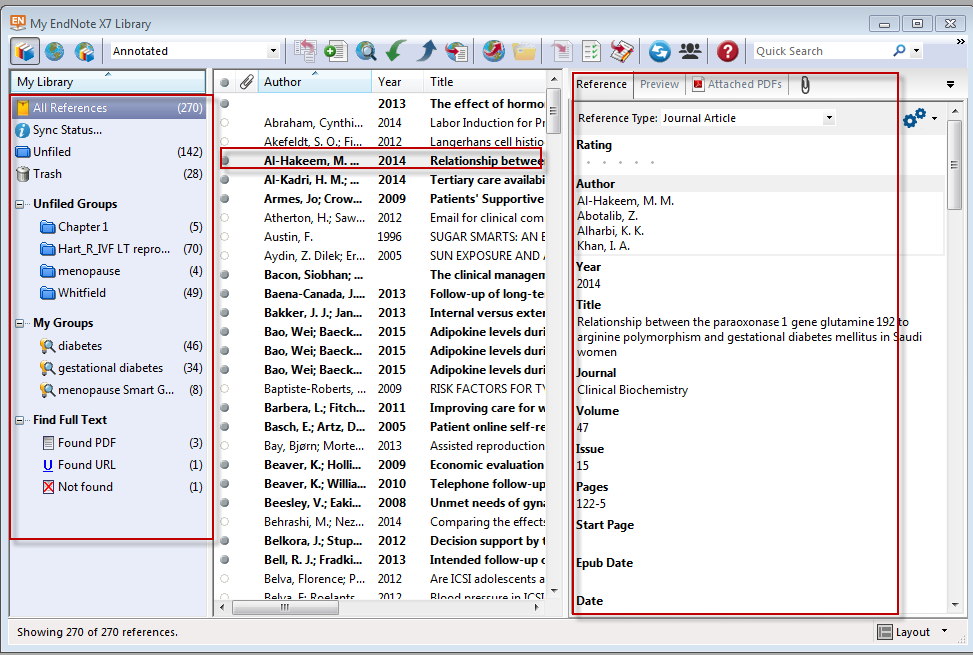Collapse the Find Full Text group set
The height and width of the screenshot is (655, 973).
[20, 420]
